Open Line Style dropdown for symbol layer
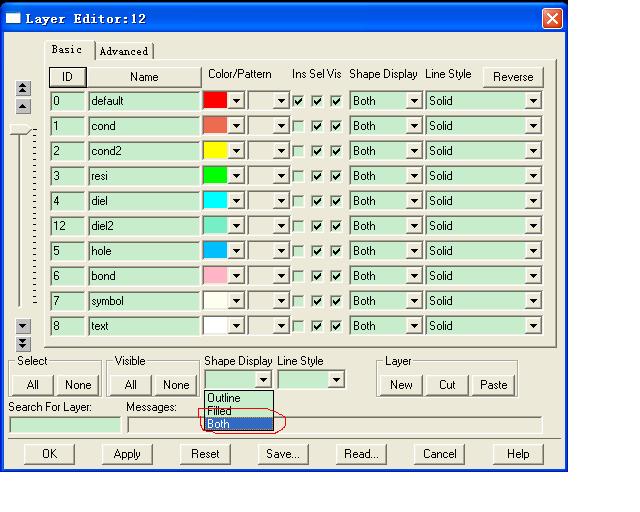The image size is (640, 512). [533, 301]
